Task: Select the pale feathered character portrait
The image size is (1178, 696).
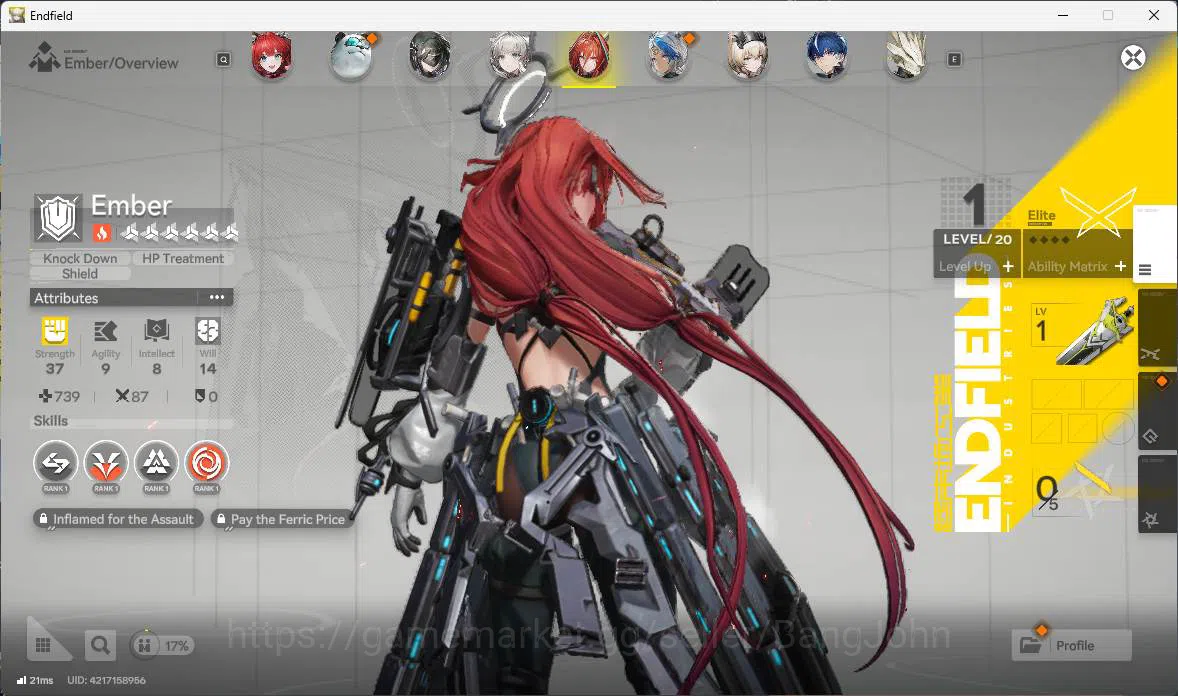Action: [906, 56]
